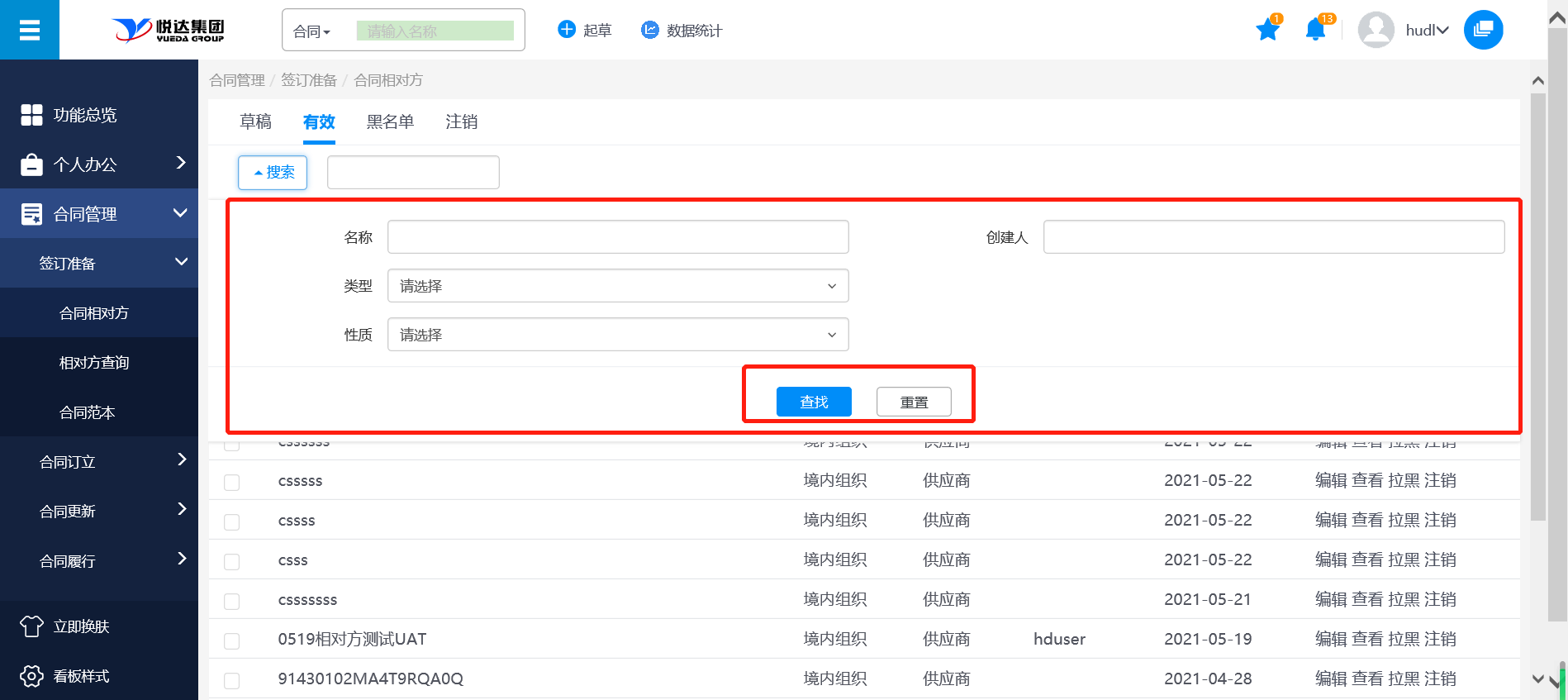The height and width of the screenshot is (700, 1568).
Task: Click the blue windows icon at top right
Action: 1483,30
